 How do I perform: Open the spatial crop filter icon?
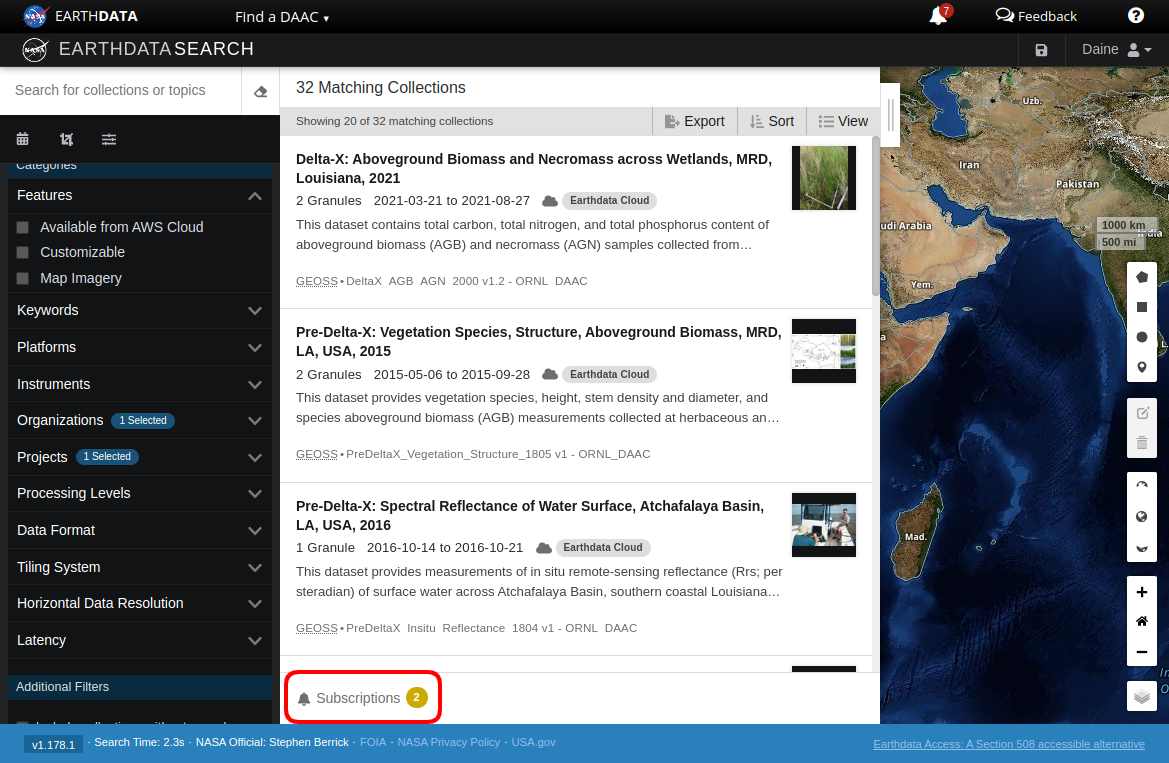pos(66,139)
